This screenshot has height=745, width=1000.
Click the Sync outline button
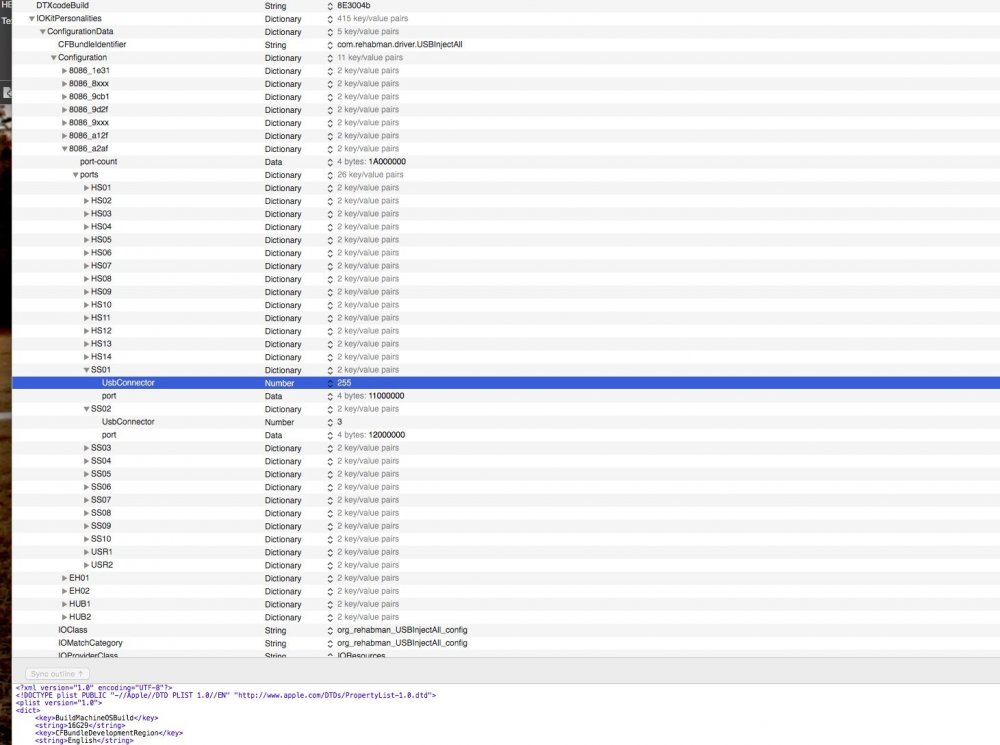[57, 674]
